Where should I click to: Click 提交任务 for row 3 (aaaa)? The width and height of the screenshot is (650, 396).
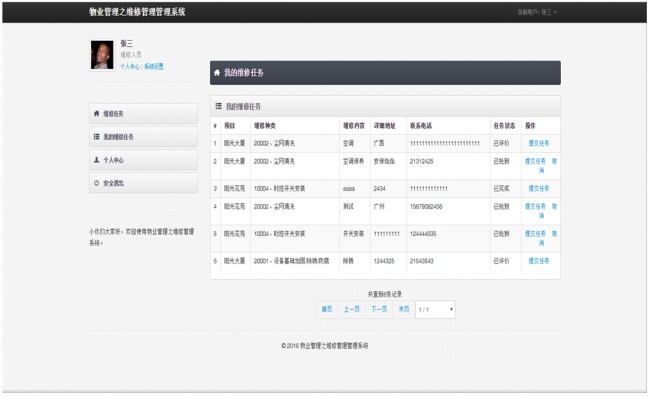pos(538,188)
